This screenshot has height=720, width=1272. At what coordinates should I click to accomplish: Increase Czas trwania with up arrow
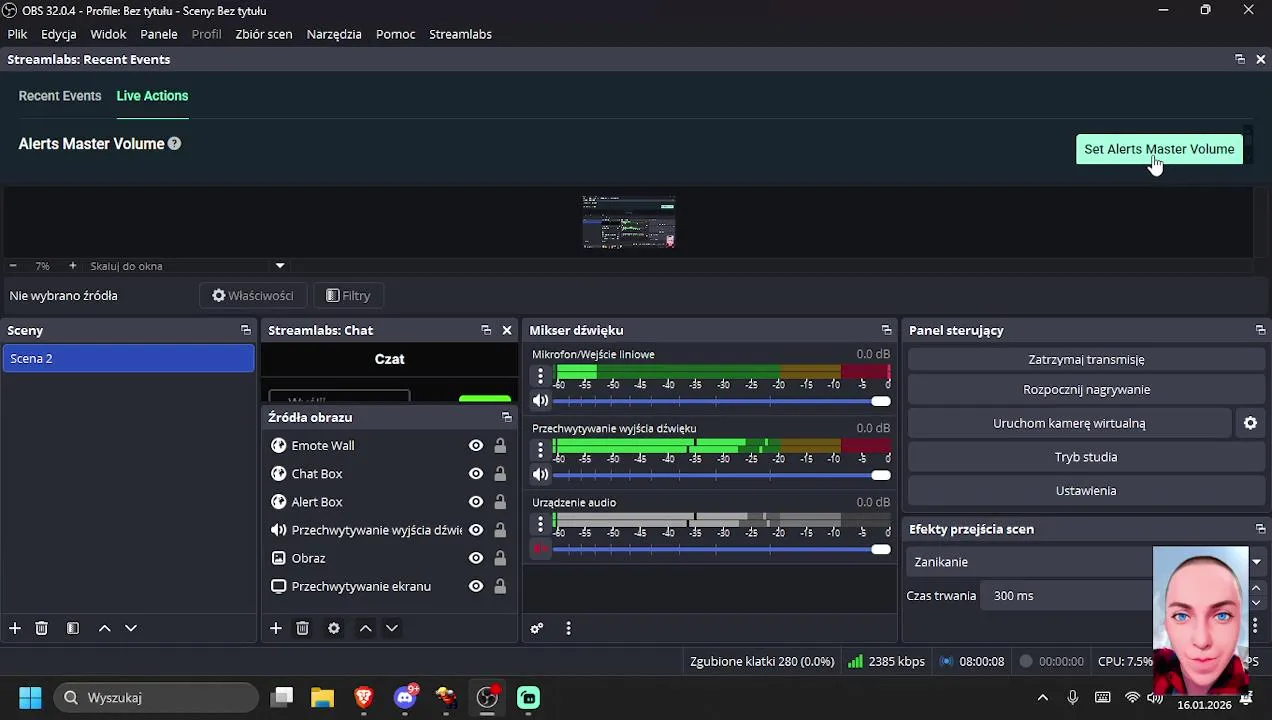point(1256,588)
